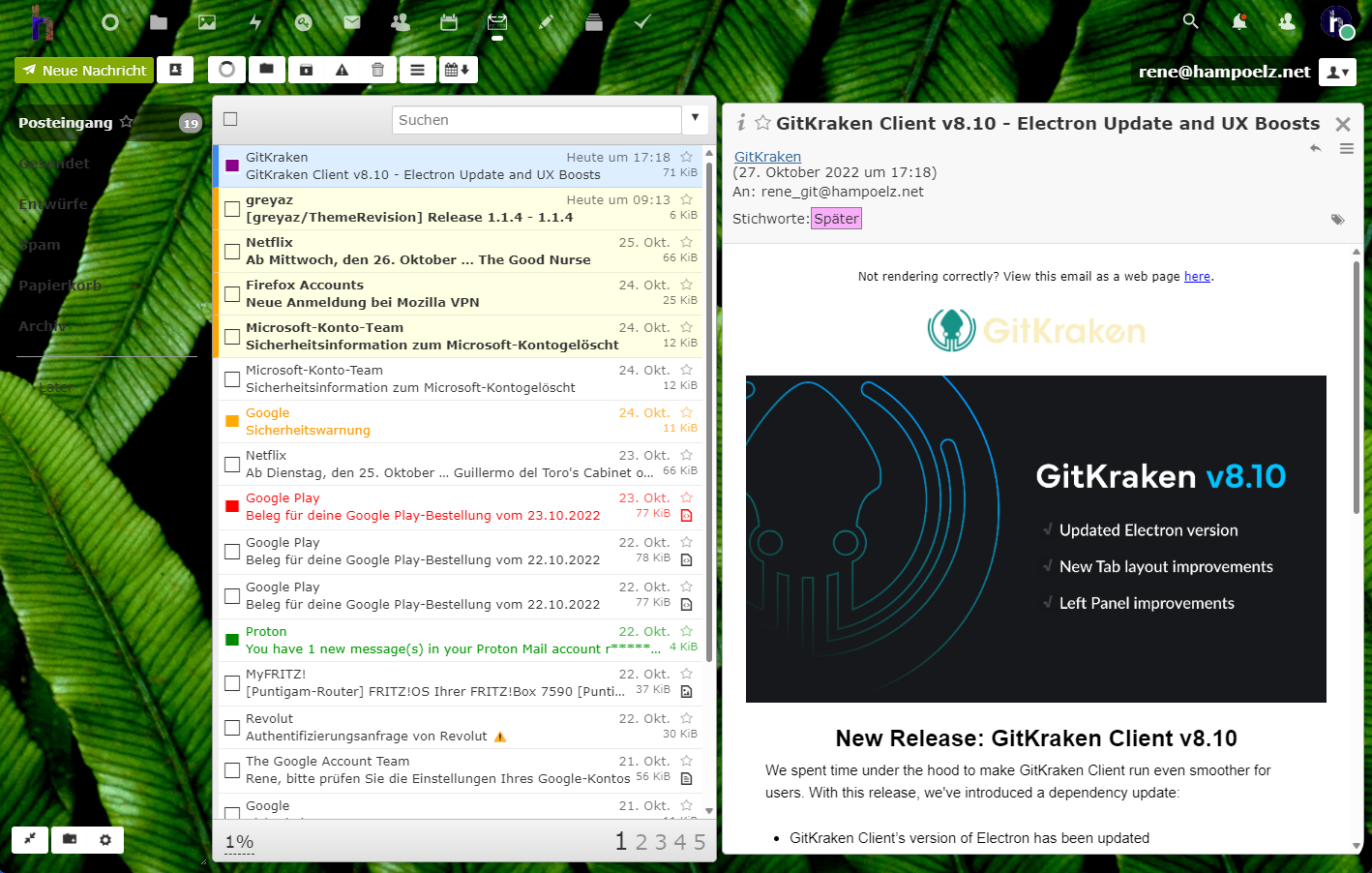1372x873 pixels.
Task: Open the Notes pencil app icon
Action: [546, 22]
